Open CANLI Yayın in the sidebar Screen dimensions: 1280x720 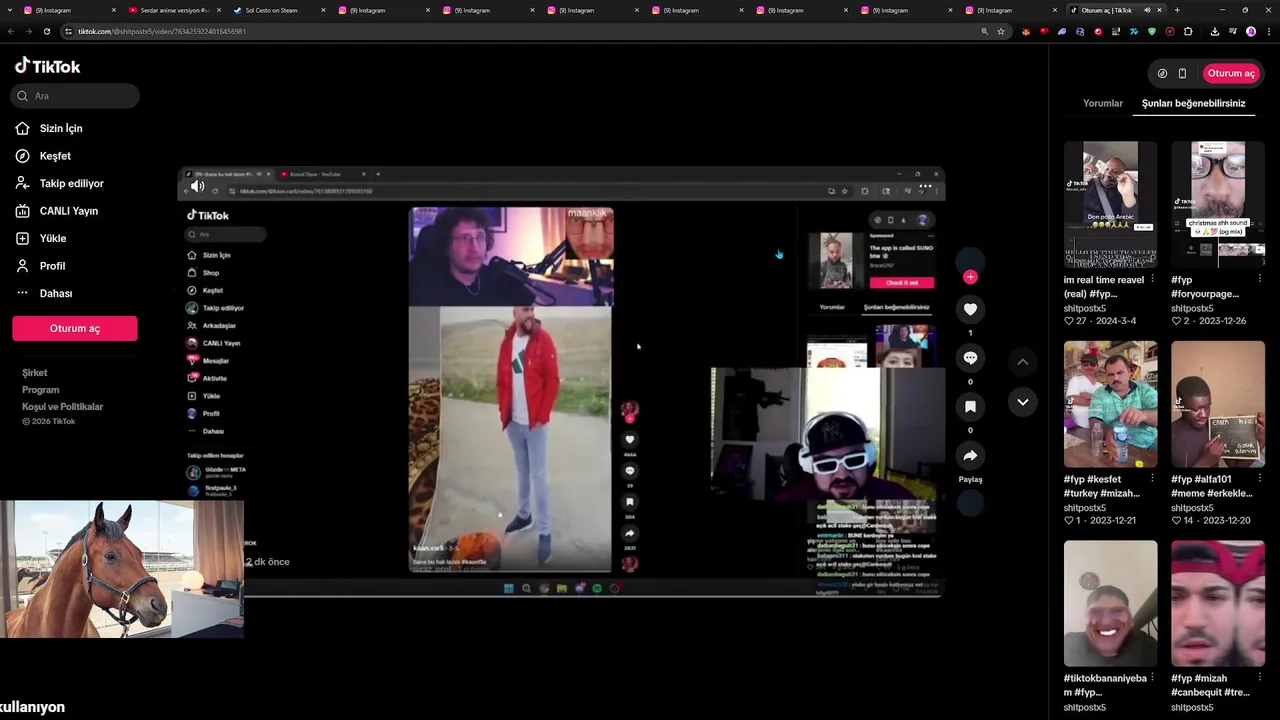click(x=68, y=211)
